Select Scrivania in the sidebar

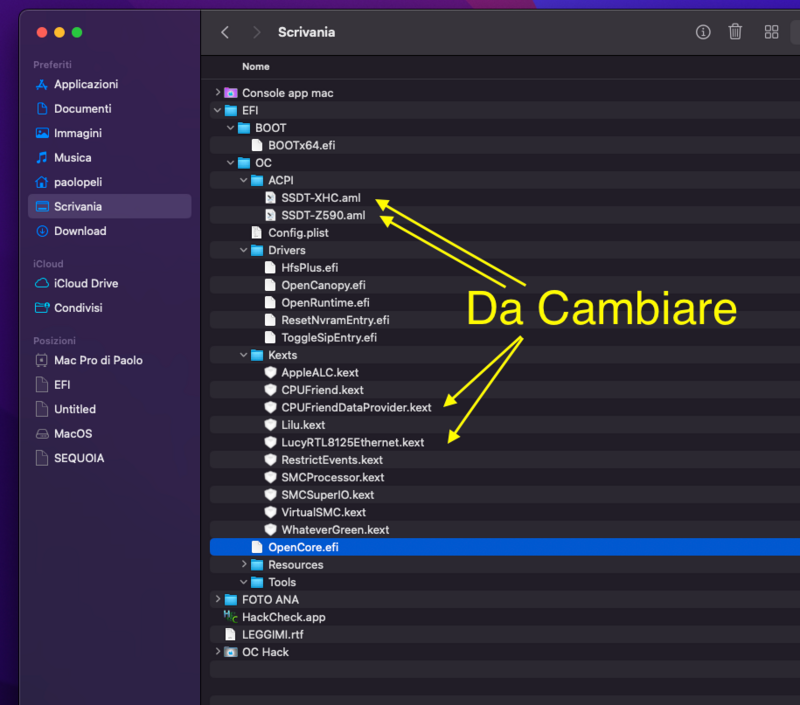[109, 207]
